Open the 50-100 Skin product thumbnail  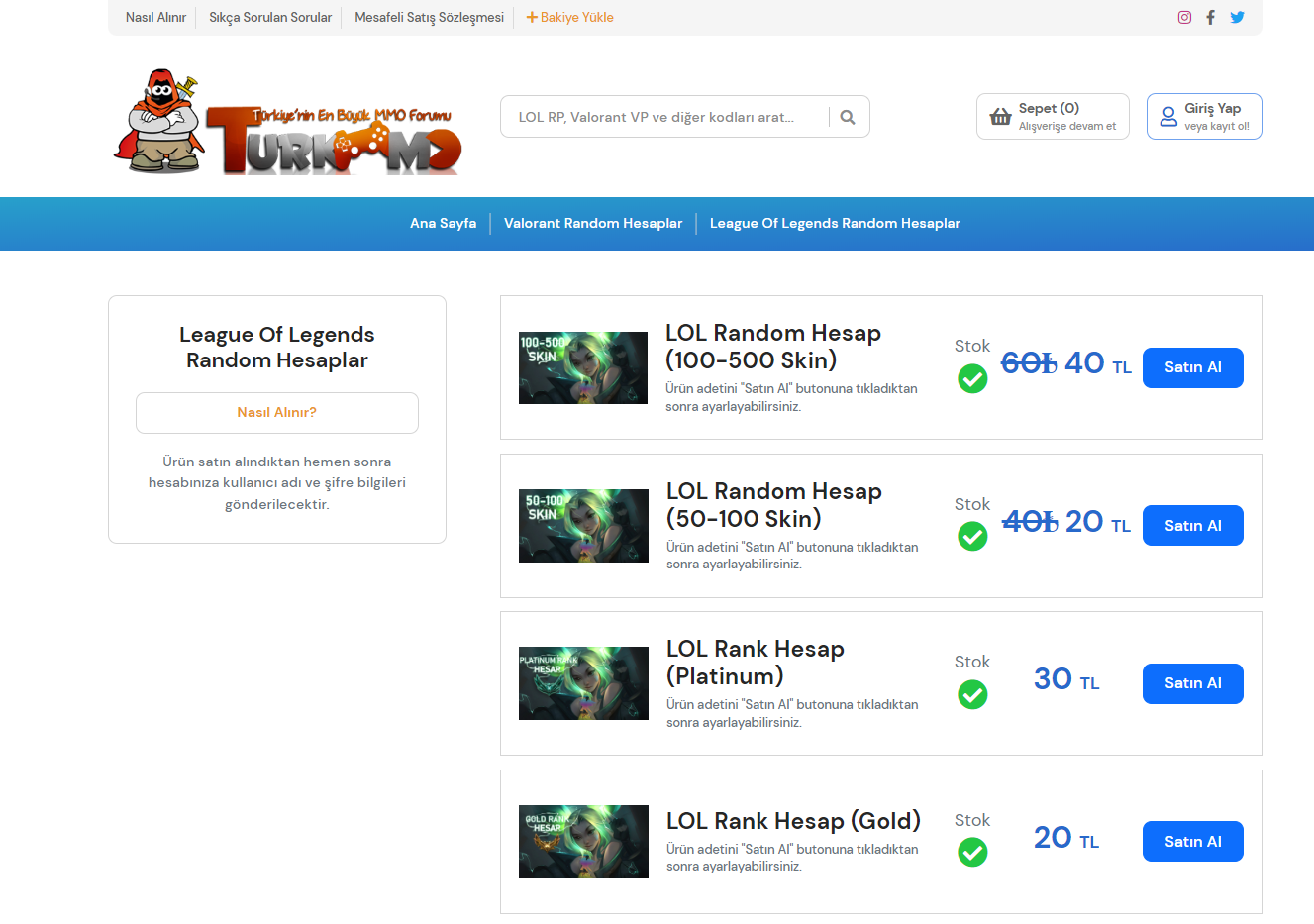[x=583, y=526]
